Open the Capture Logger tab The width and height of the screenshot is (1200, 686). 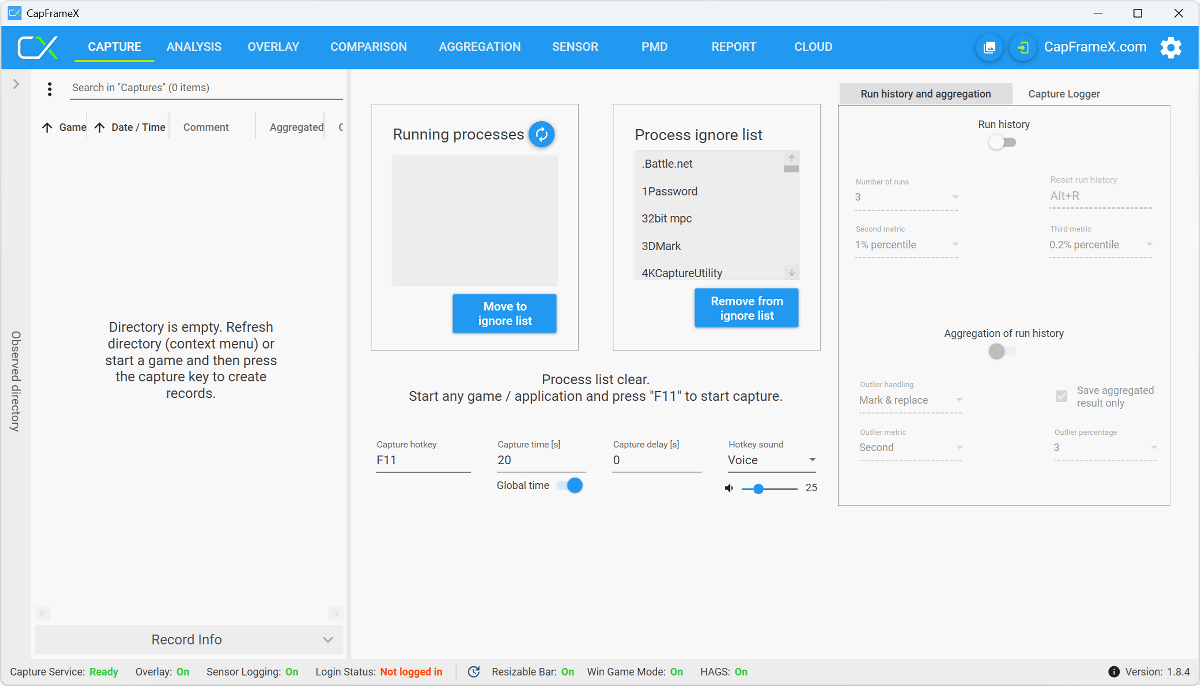point(1064,94)
